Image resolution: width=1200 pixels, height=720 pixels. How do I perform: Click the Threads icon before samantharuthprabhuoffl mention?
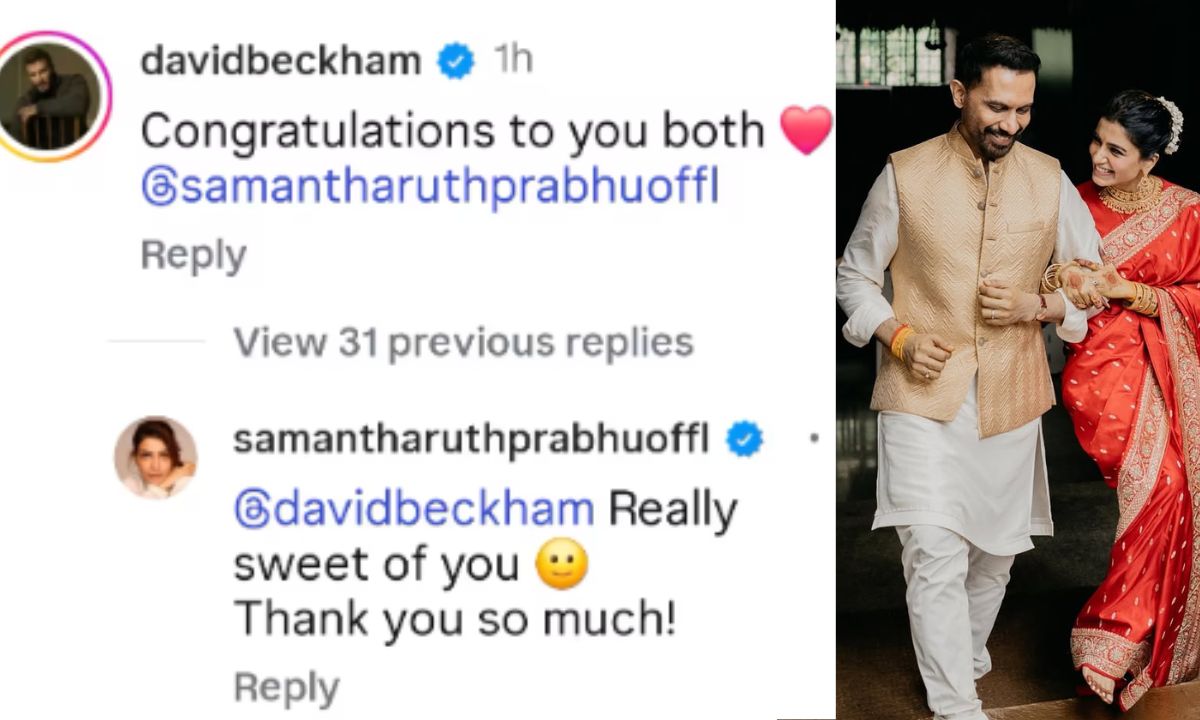160,188
